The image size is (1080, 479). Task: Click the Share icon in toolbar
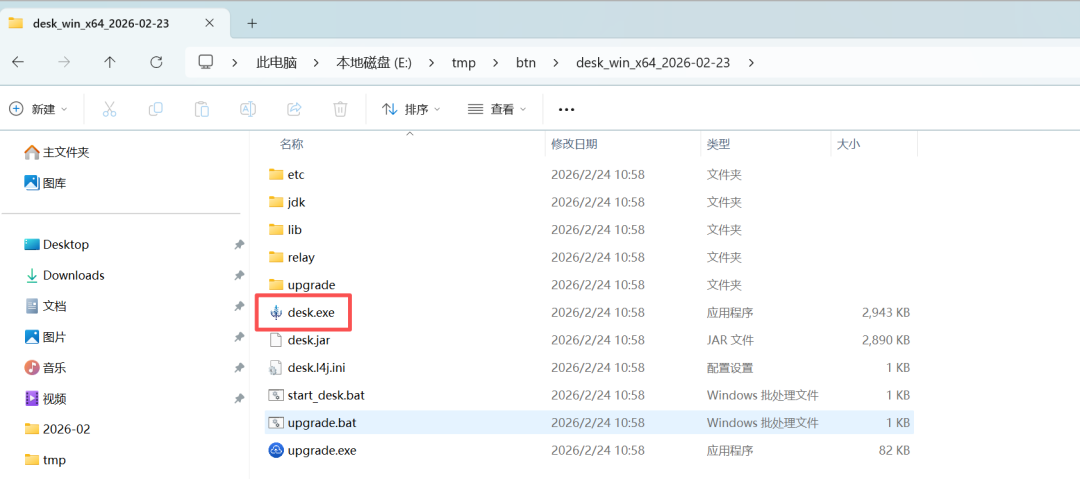[x=294, y=109]
